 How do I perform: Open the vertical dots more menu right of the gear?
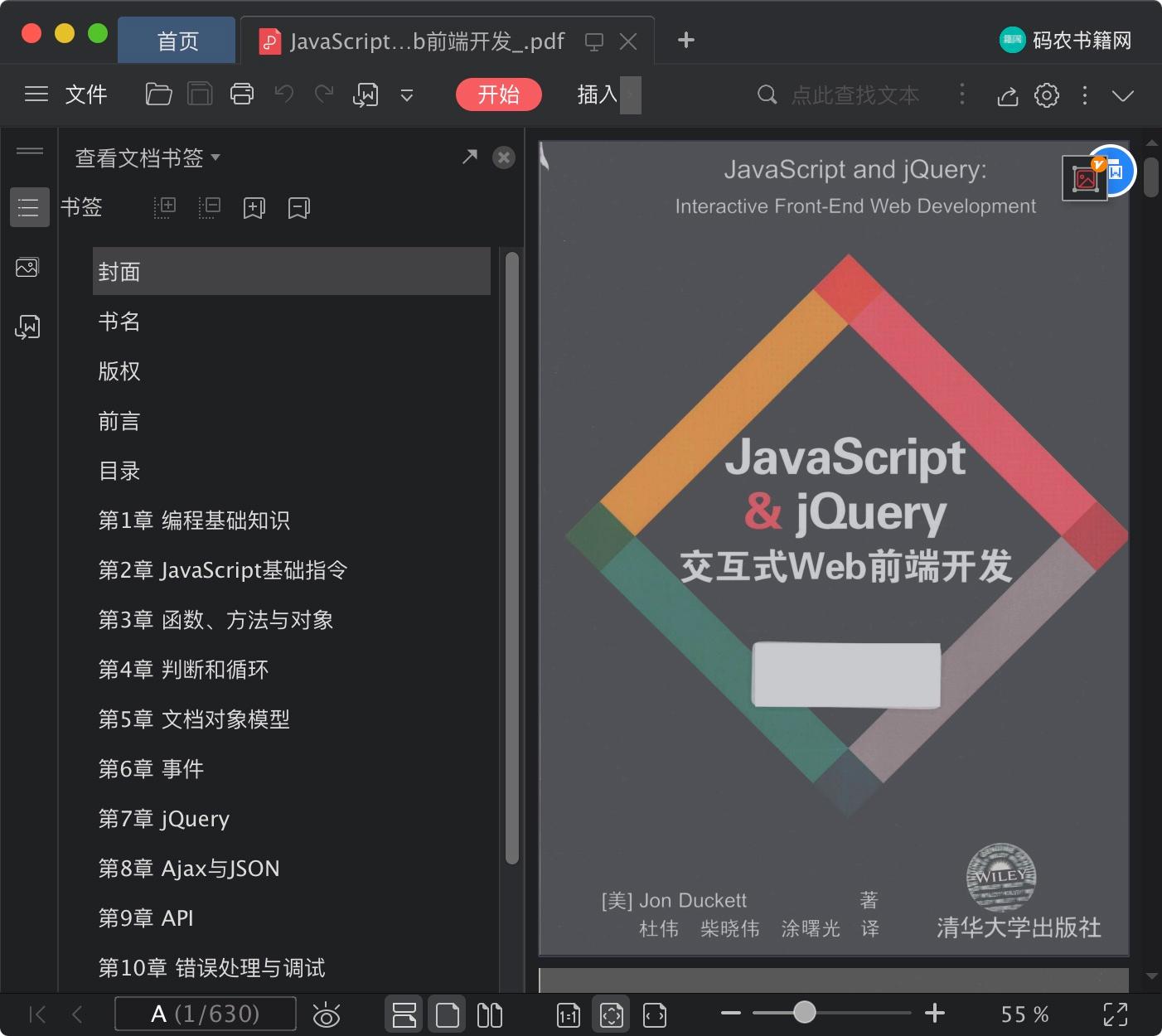[x=1085, y=95]
